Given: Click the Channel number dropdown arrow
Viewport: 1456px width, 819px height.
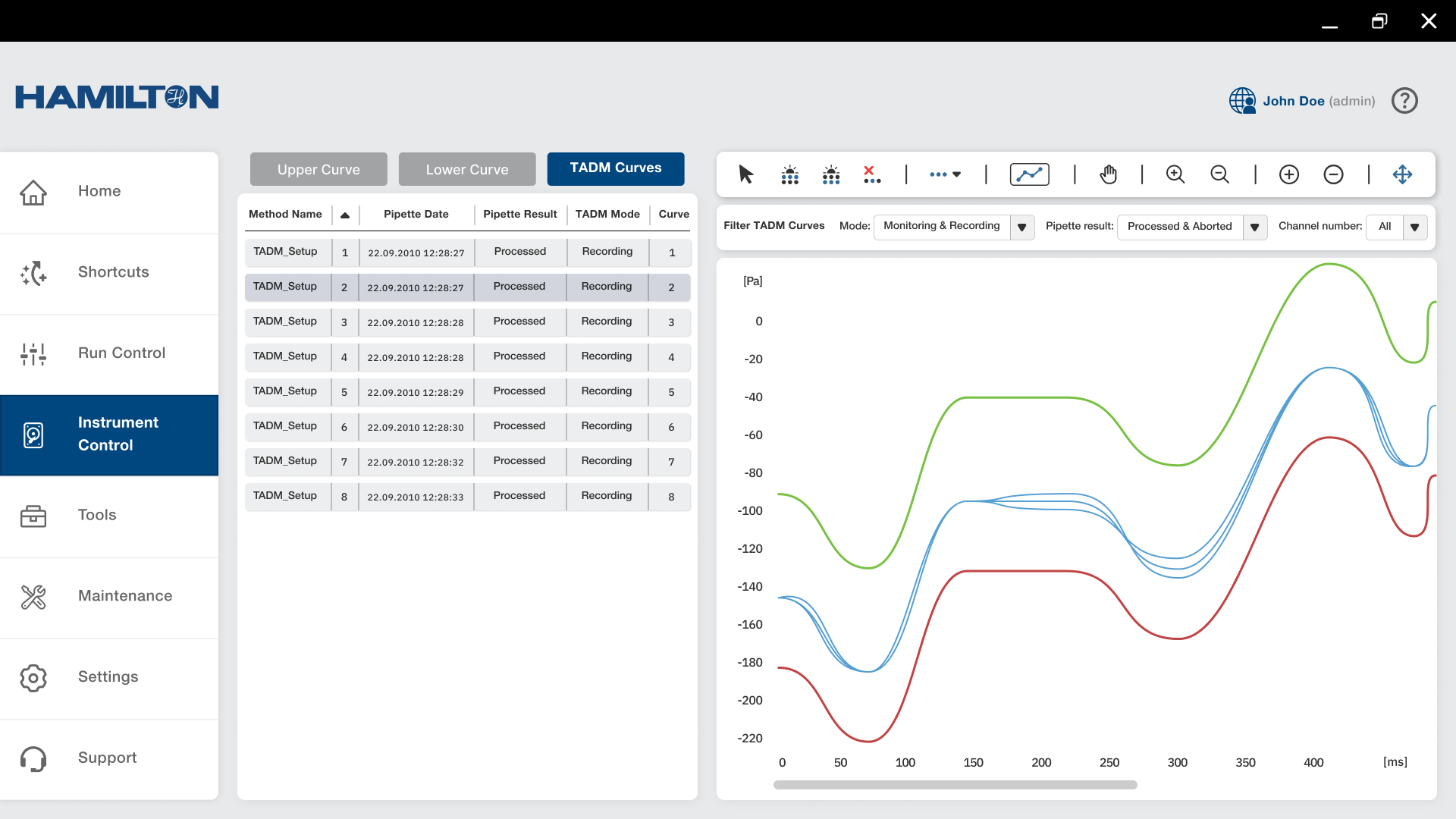Looking at the screenshot, I should [x=1415, y=227].
